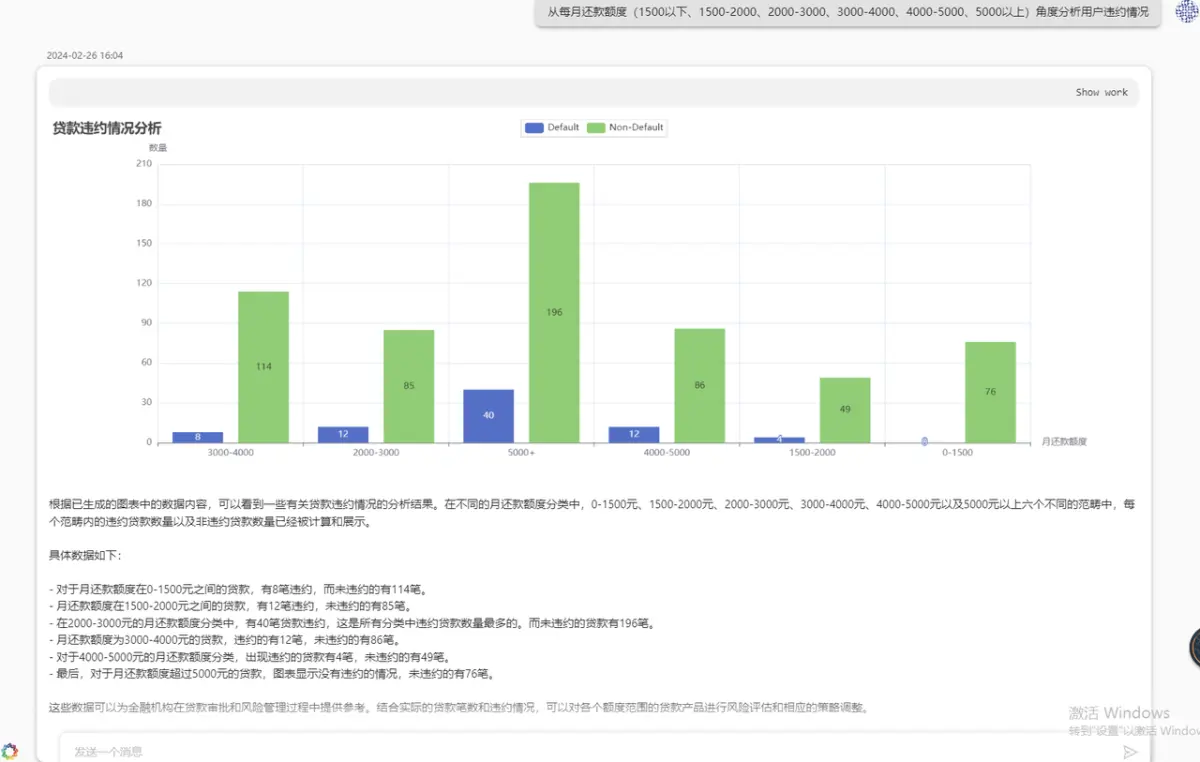Click the 2024-02-26 16:04 timestamp

[x=85, y=56]
